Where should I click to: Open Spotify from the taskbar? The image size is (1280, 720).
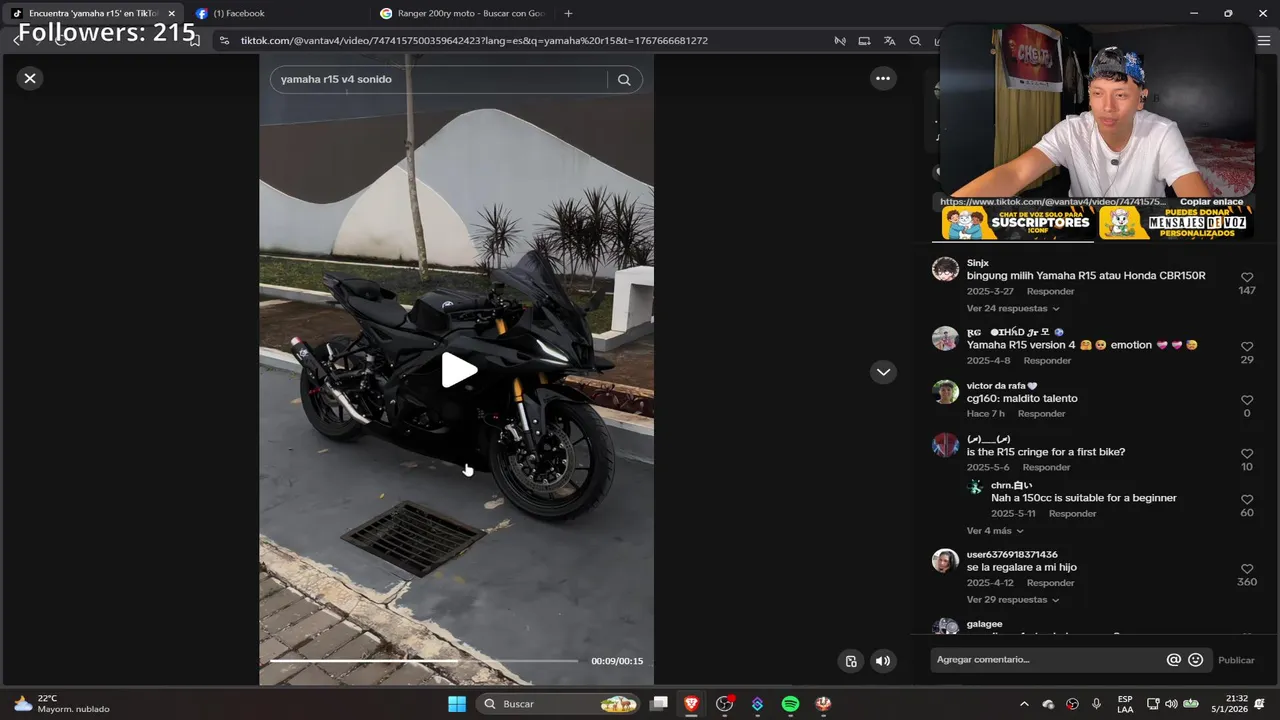790,704
